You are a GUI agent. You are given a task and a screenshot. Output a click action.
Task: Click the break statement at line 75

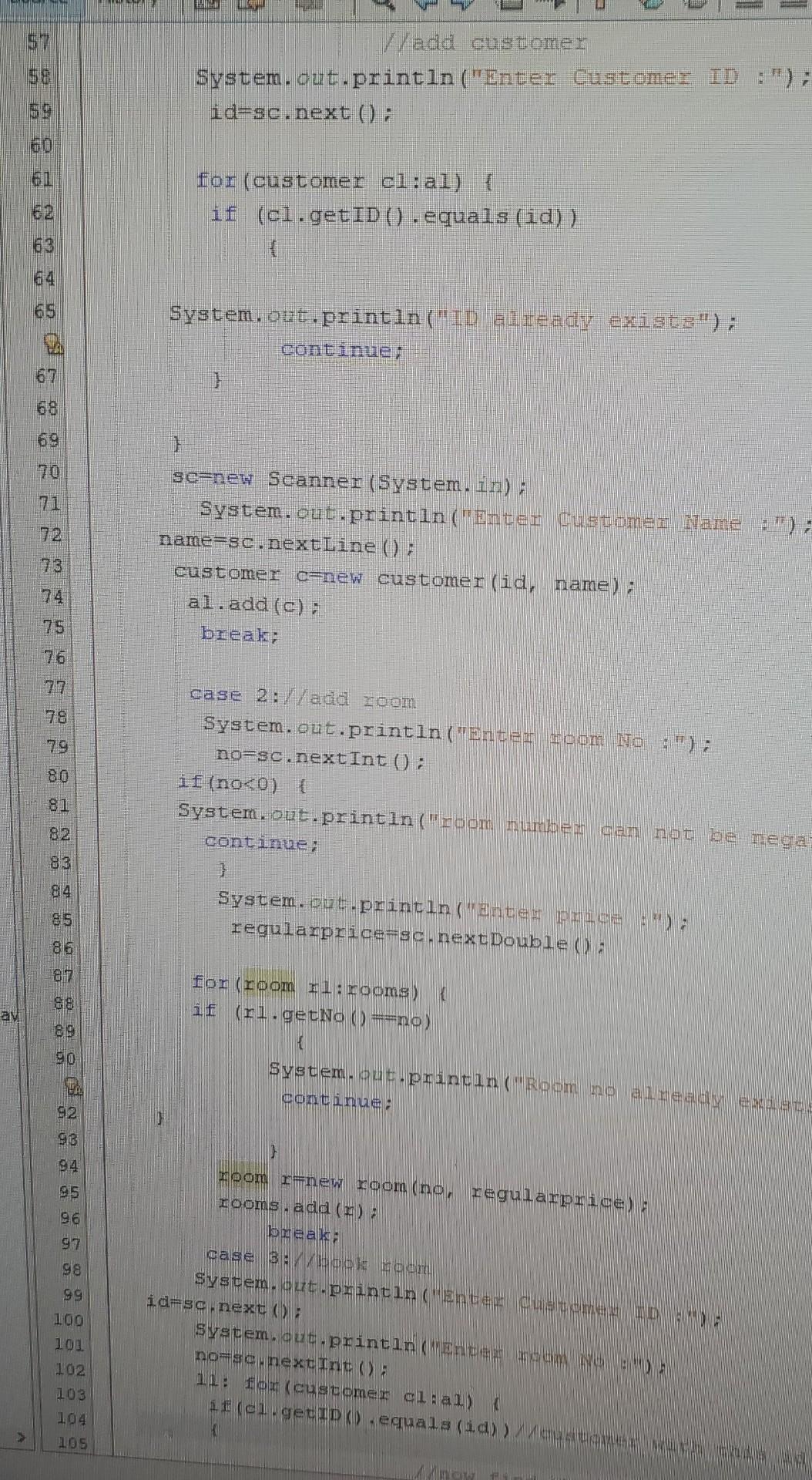pos(240,634)
